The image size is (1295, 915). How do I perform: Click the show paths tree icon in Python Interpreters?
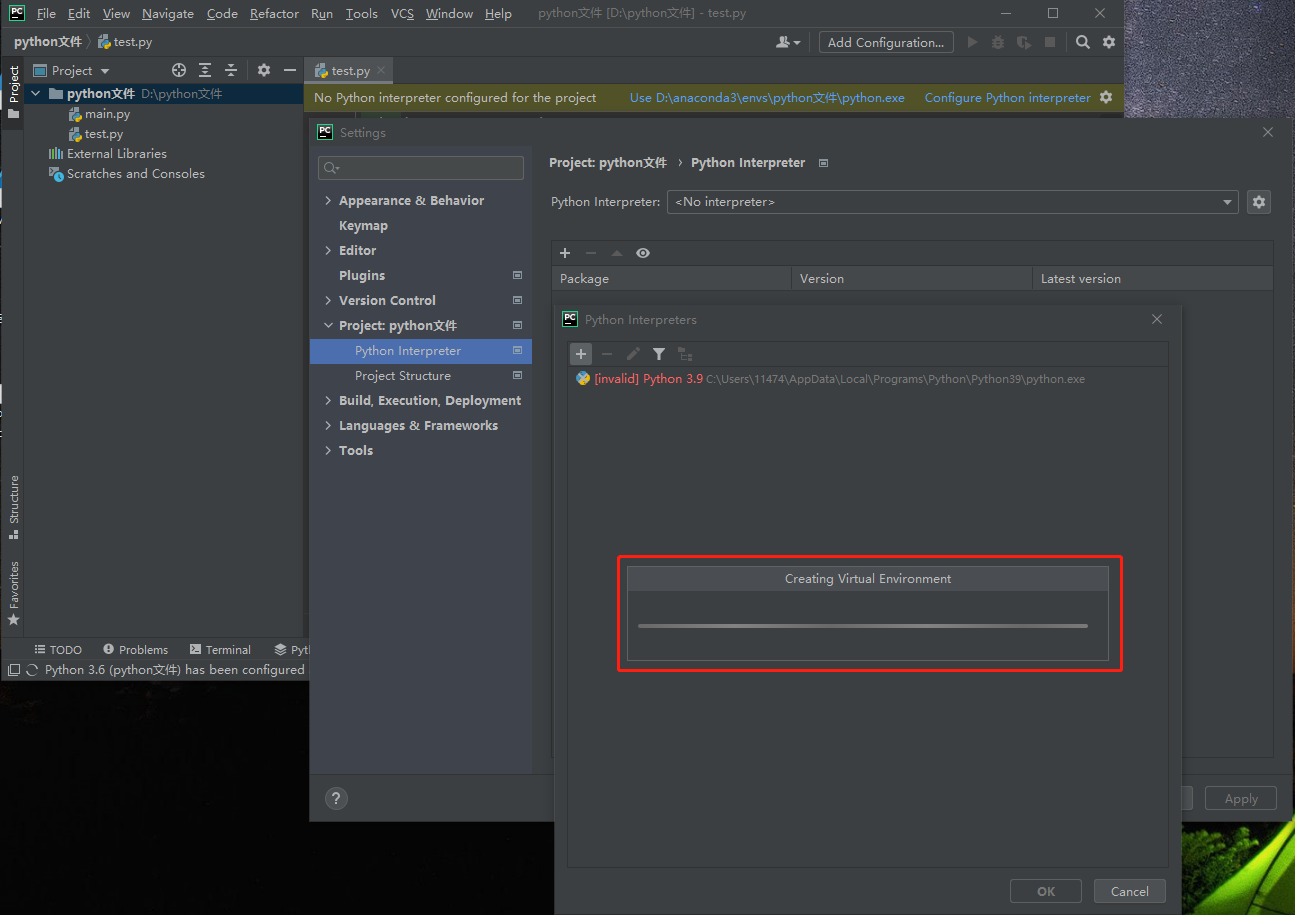click(x=685, y=354)
